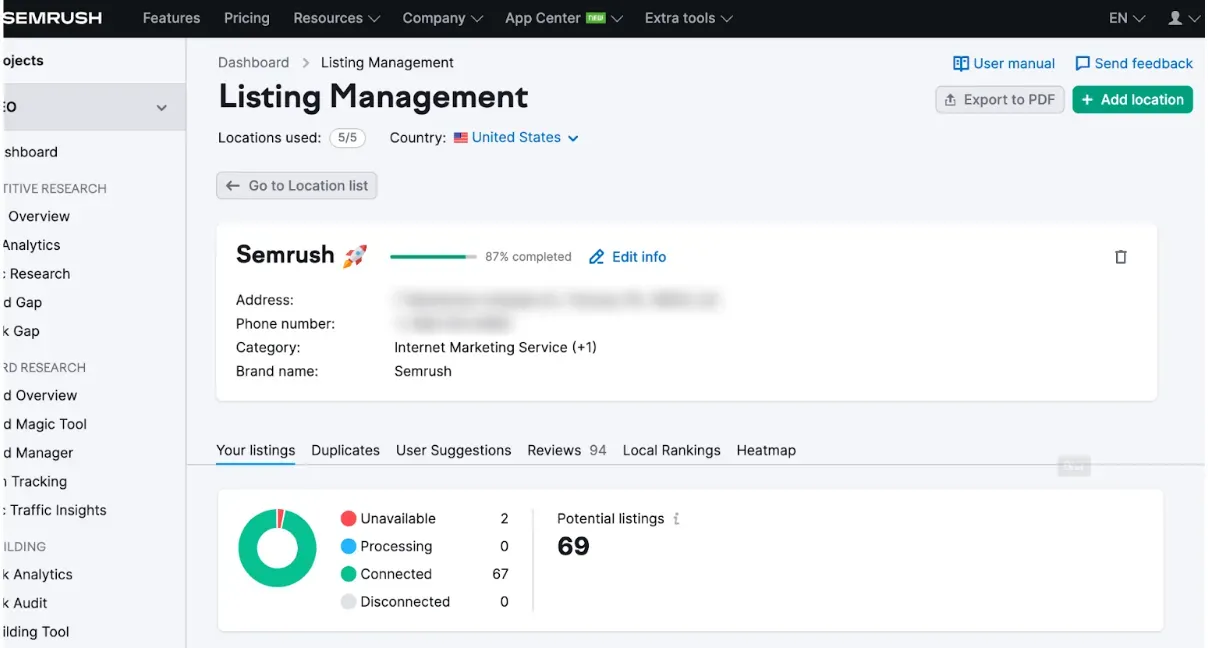Screen dimensions: 1208x648
Task: Click the Semrush logo
Action: [52, 18]
